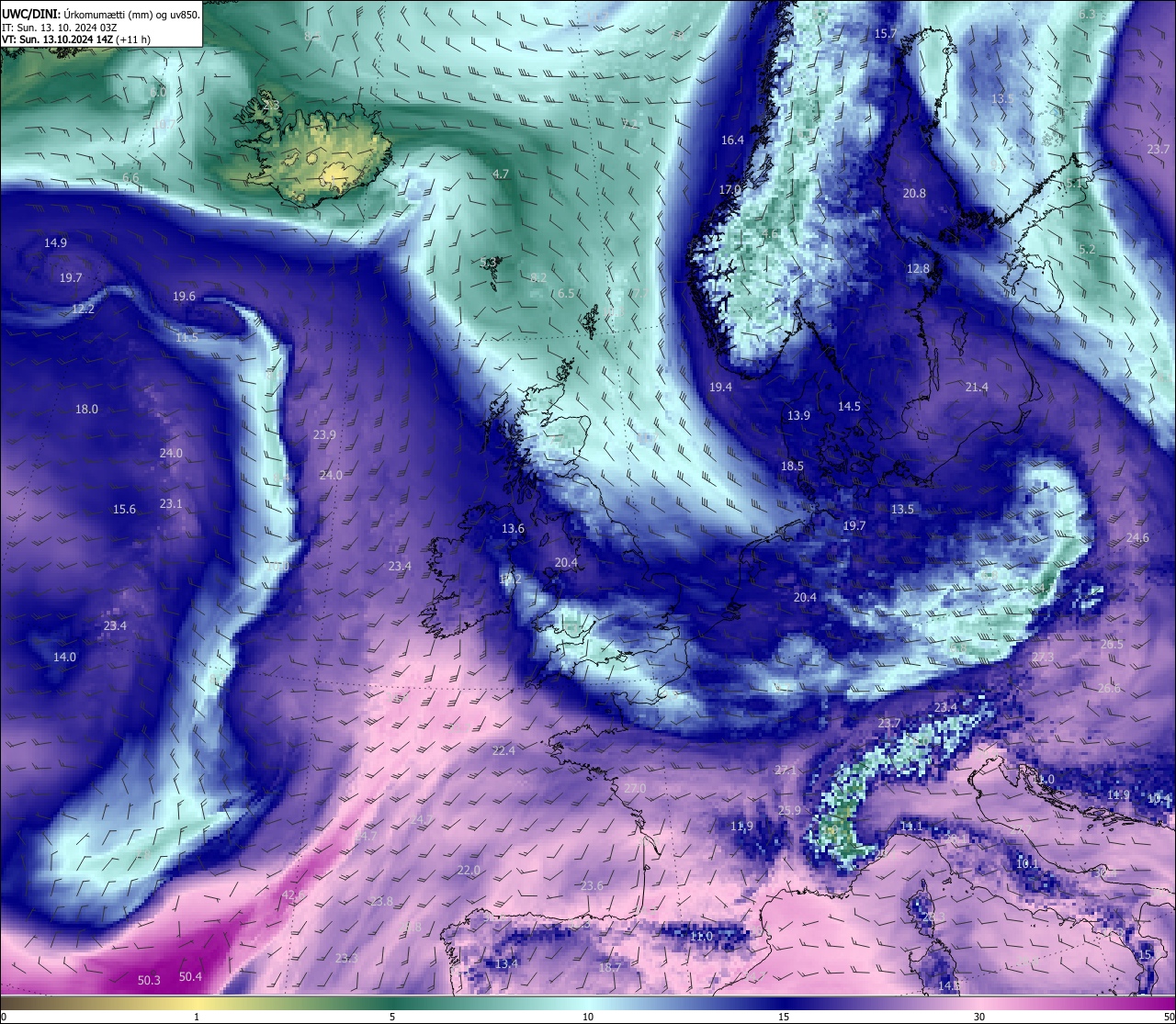Click the 10 tick on the color scale
The height and width of the screenshot is (1024, 1176).
tap(588, 1017)
